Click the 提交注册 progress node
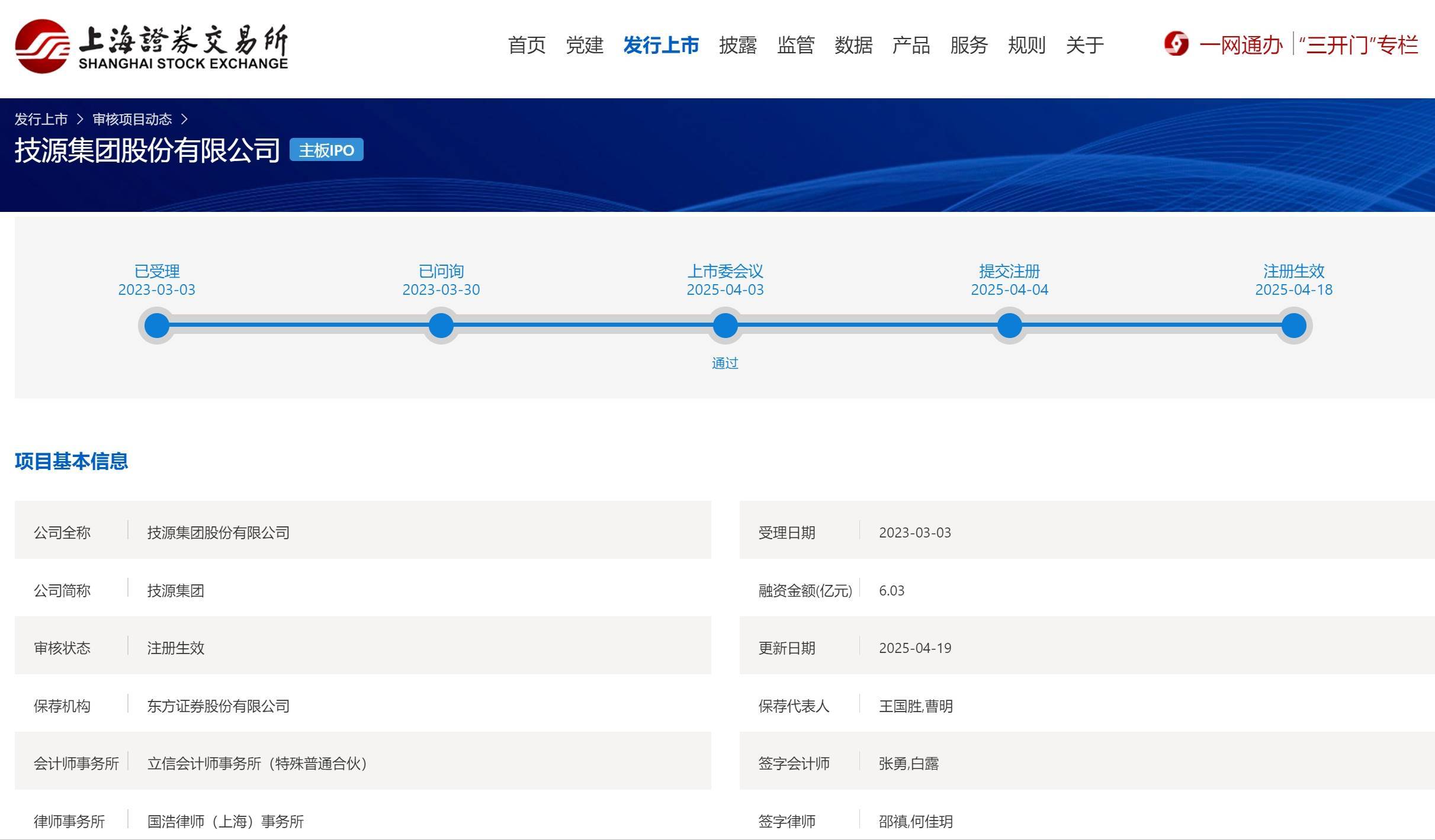 pos(1009,326)
